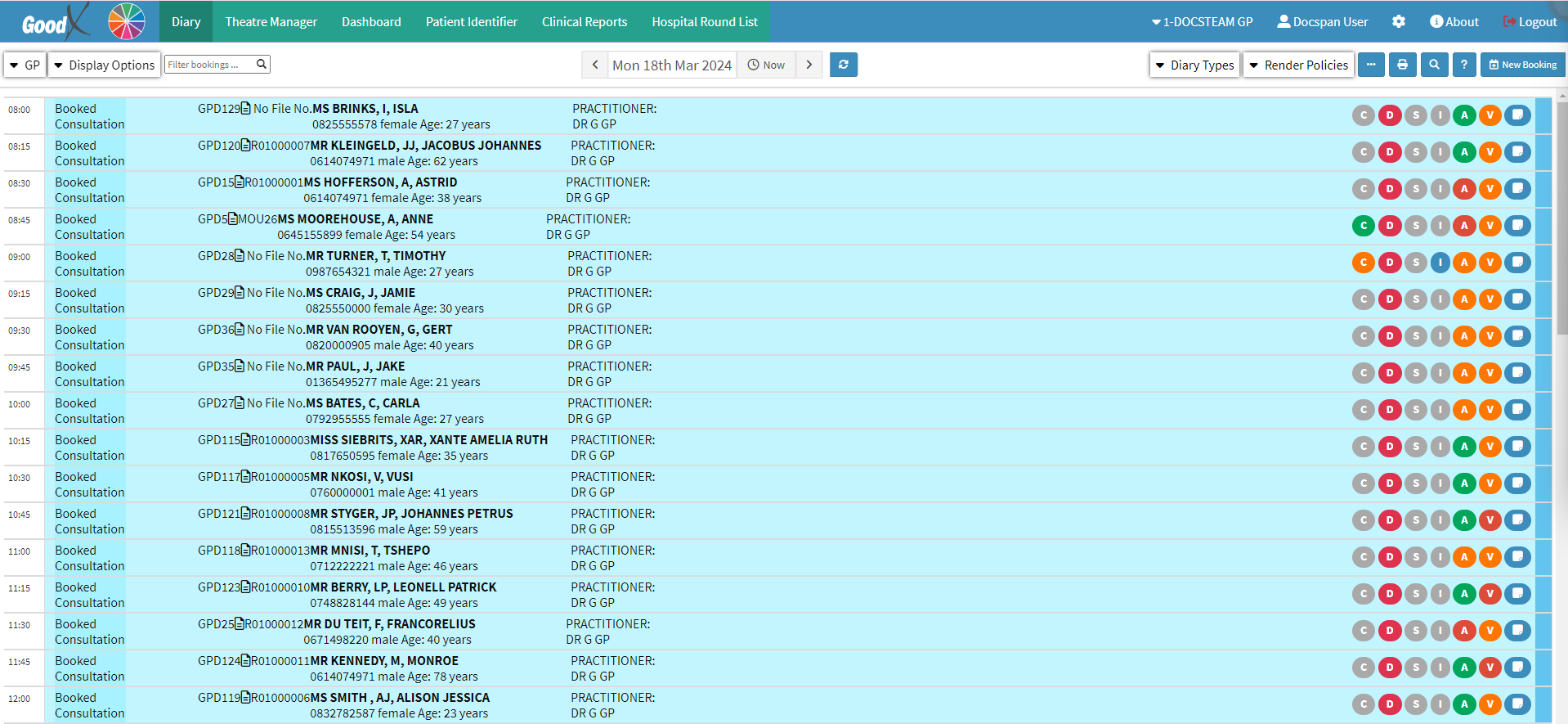The height and width of the screenshot is (724, 1568).
Task: Toggle the blue I status for MR TURNER
Action: click(x=1440, y=263)
